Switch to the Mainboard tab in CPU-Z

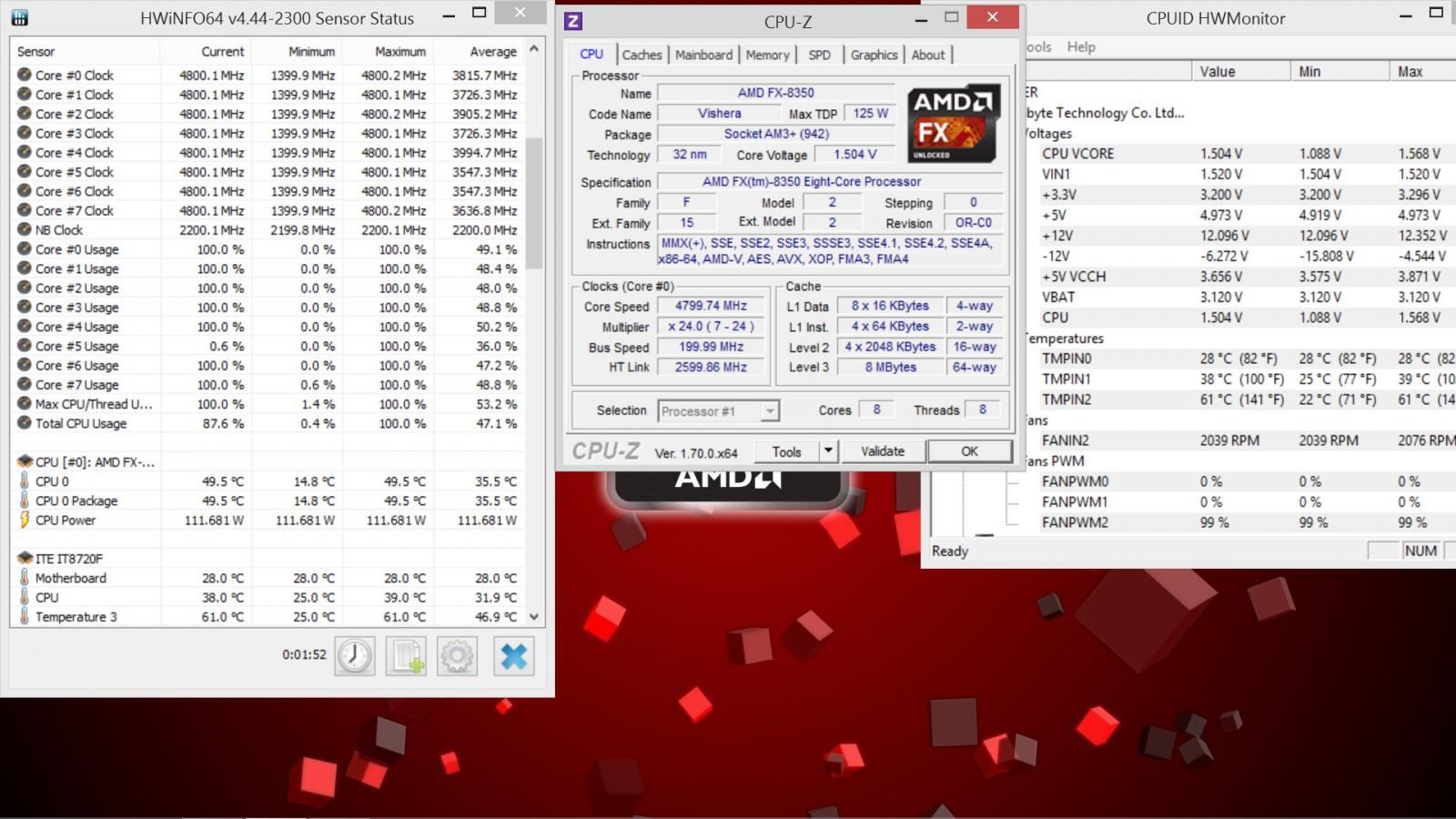pyautogui.click(x=703, y=55)
